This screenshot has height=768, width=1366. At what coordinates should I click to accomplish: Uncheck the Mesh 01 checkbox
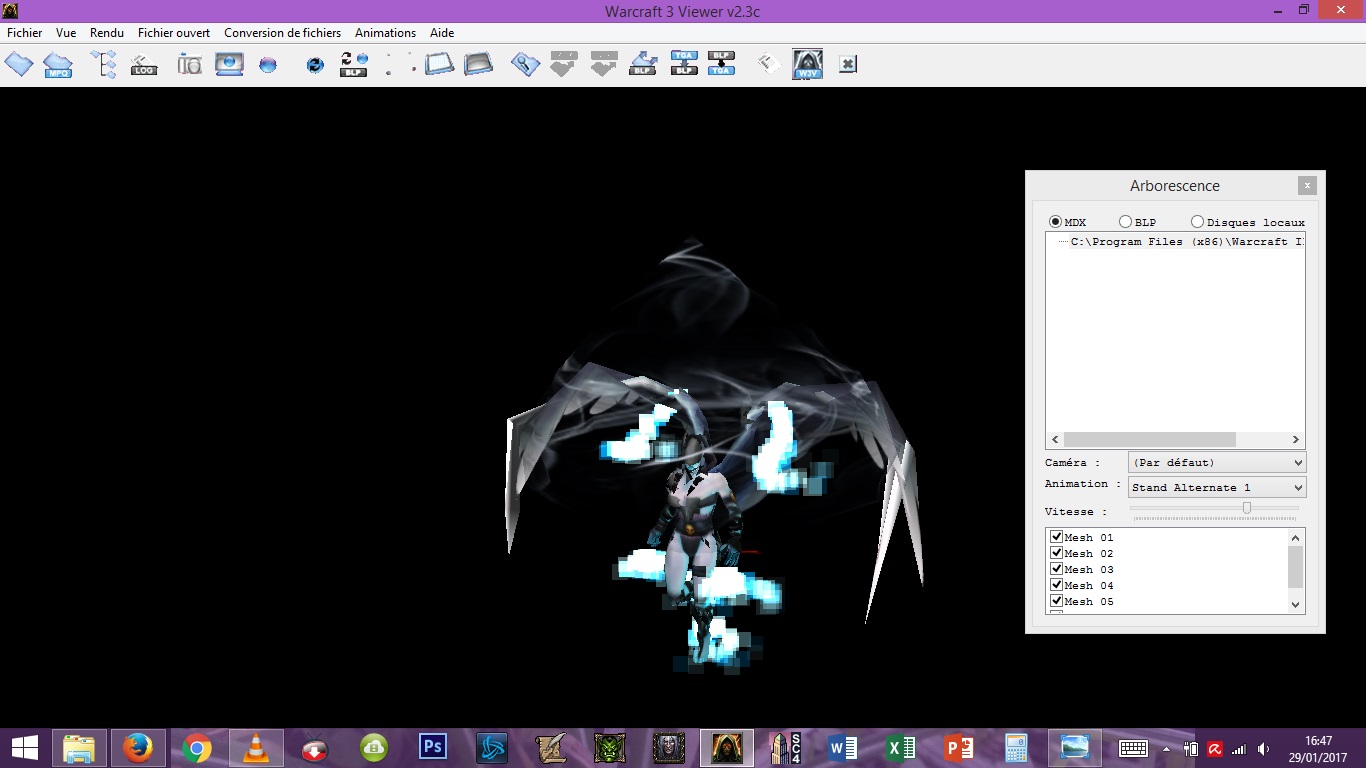[1056, 537]
